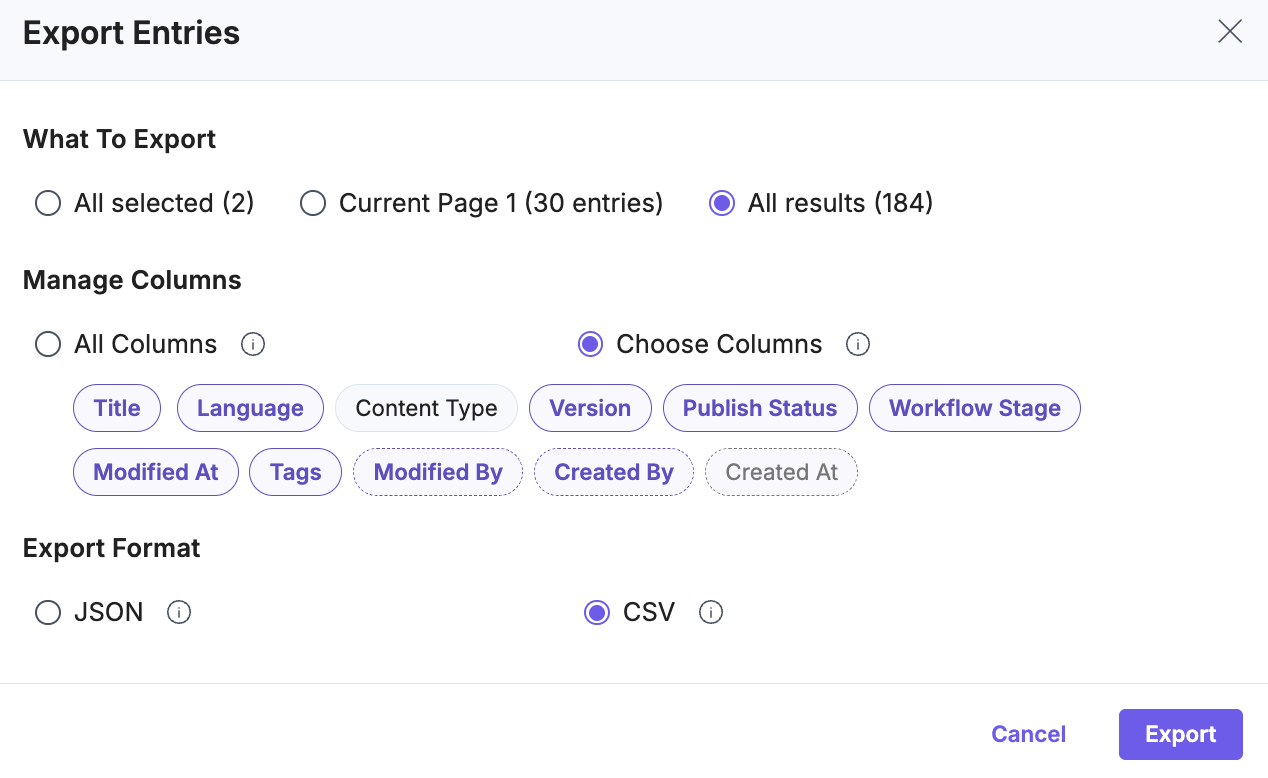The width and height of the screenshot is (1268, 778).
Task: Enable the Created At column
Action: [781, 472]
